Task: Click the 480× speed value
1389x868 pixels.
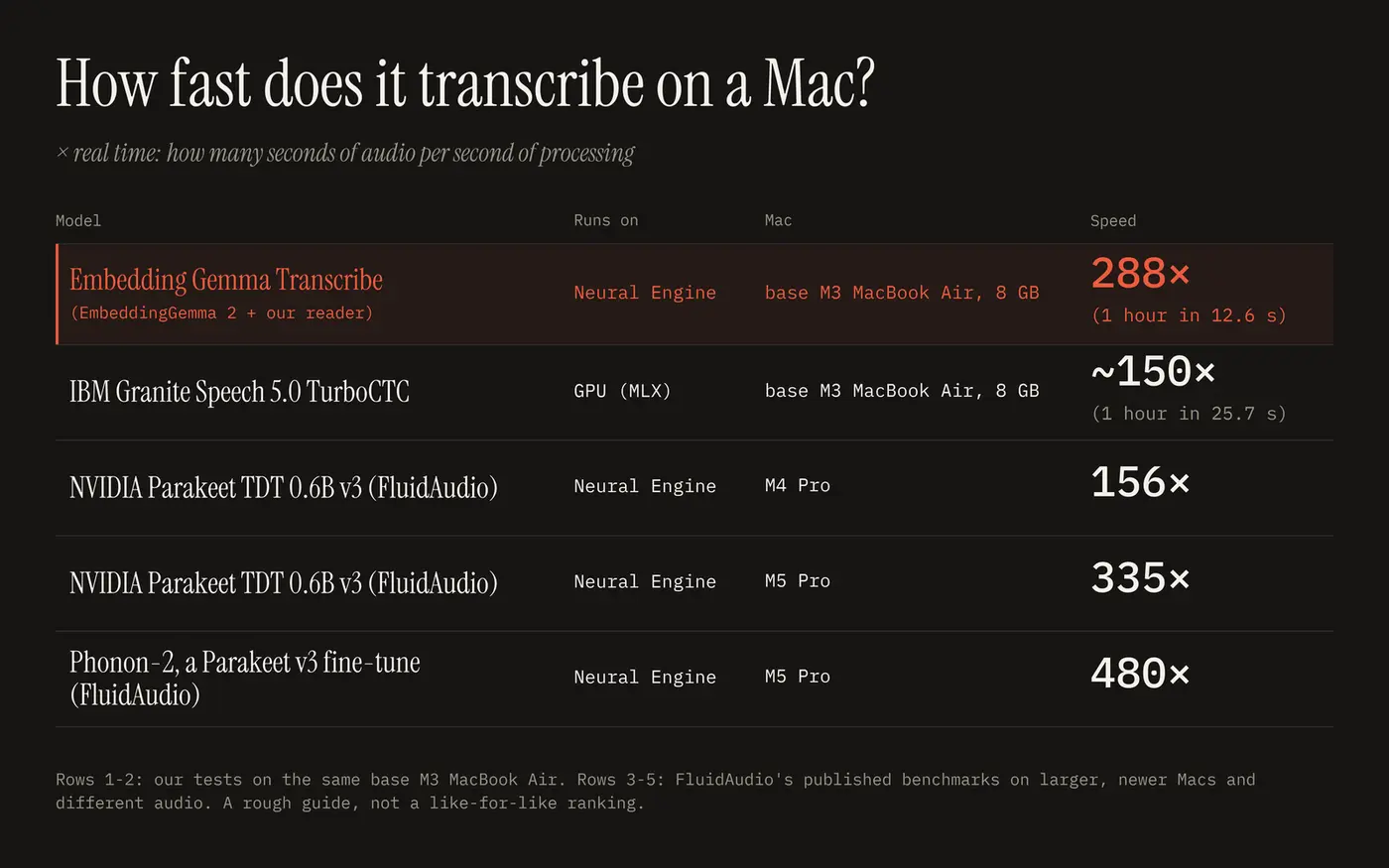Action: click(x=1140, y=675)
